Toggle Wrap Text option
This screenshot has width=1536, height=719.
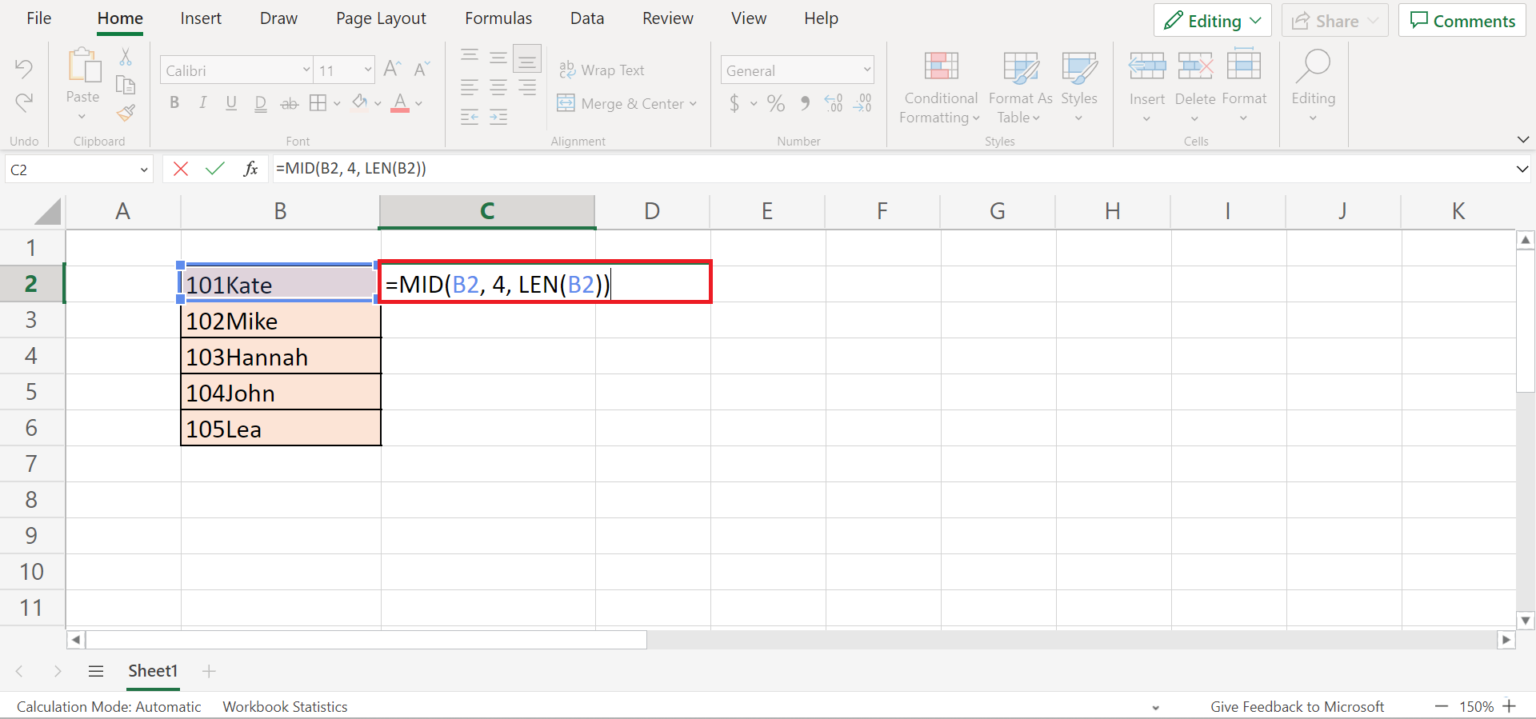coord(601,70)
